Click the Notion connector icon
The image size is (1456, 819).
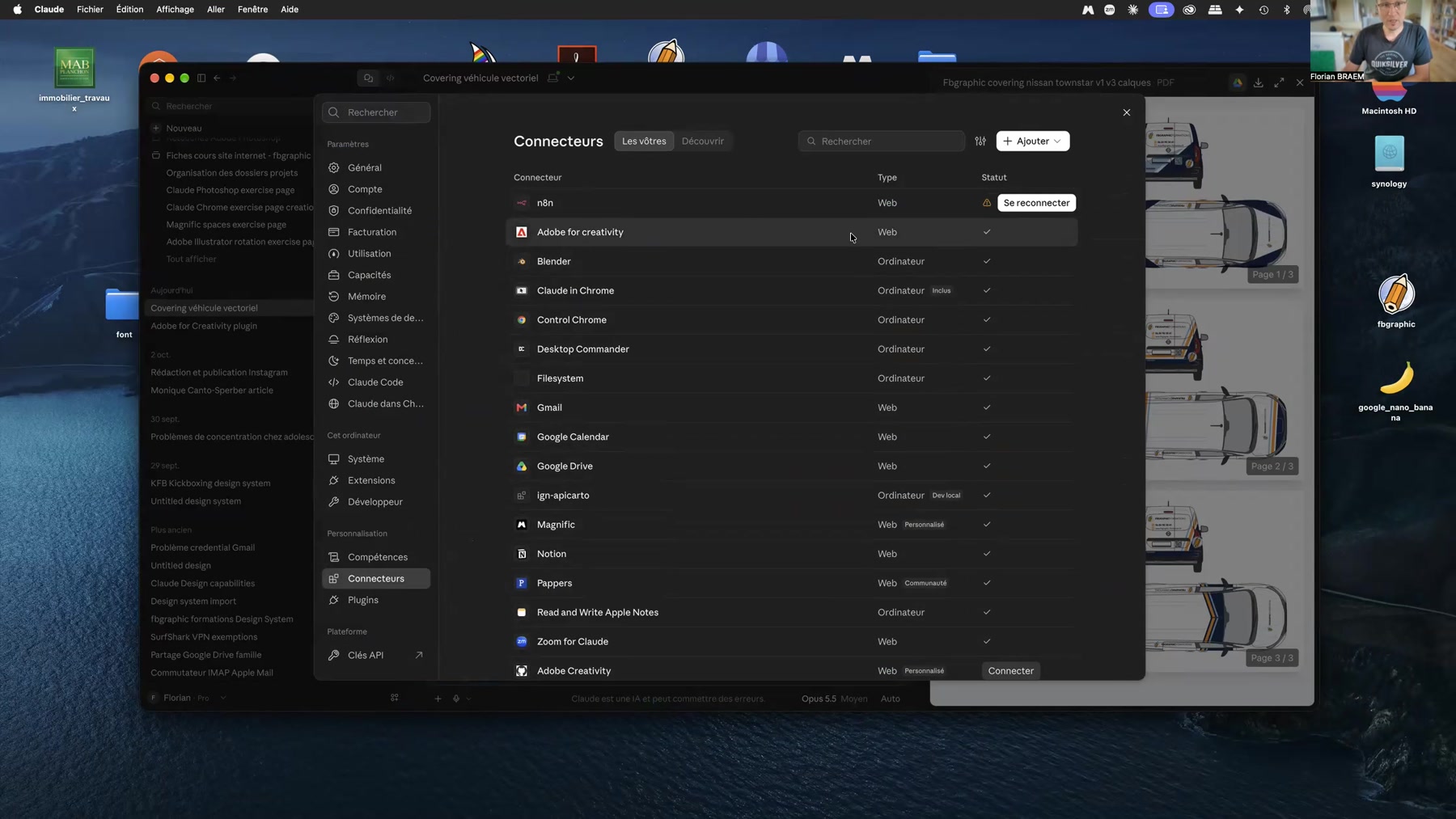tap(522, 554)
